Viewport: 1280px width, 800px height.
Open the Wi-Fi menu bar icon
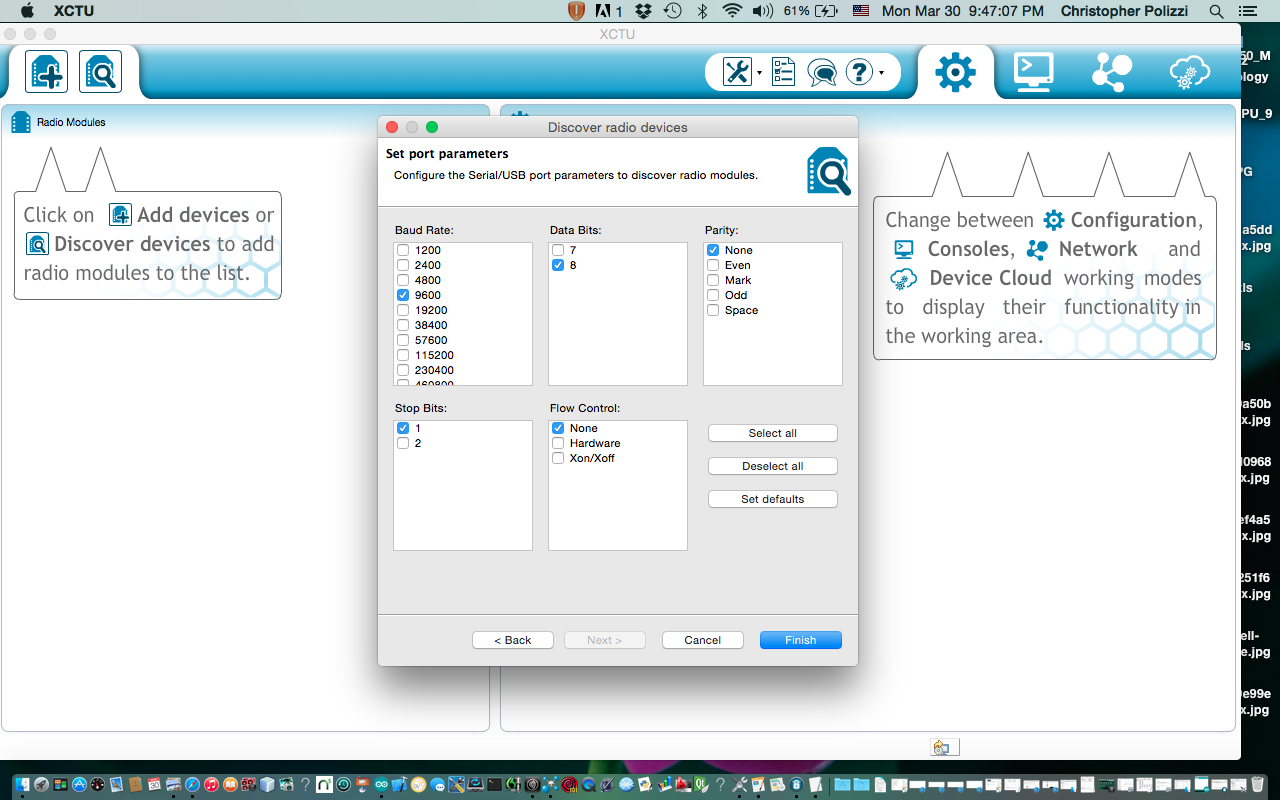pyautogui.click(x=733, y=11)
